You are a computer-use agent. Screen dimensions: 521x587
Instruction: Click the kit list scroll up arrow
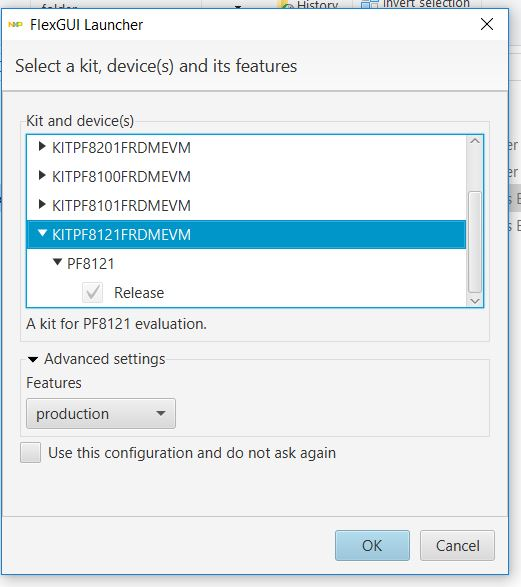pos(475,141)
